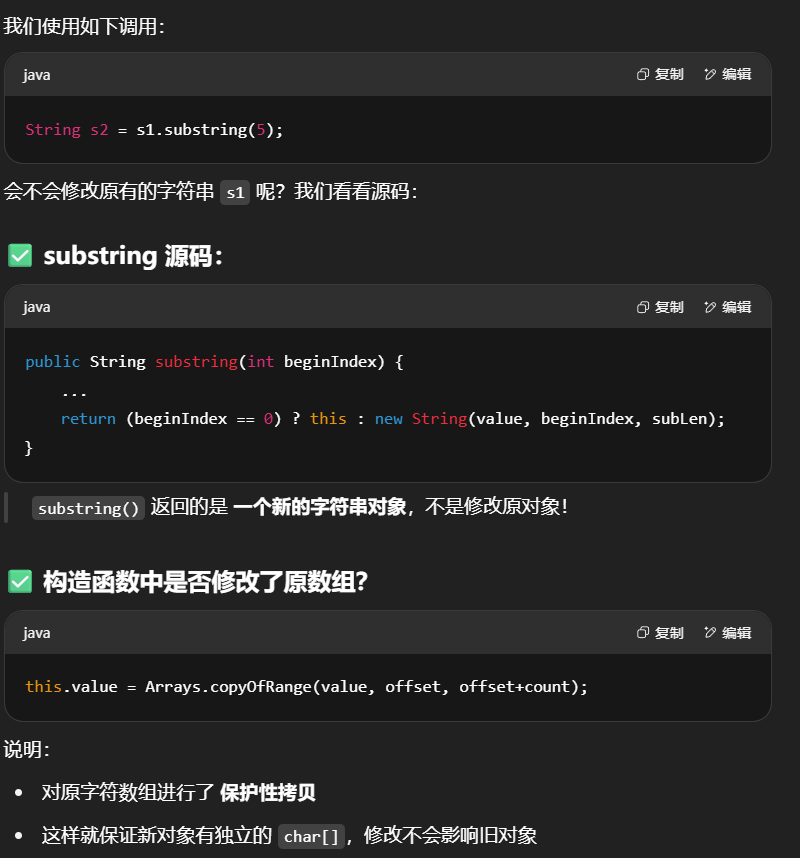Viewport: 800px width, 858px height.
Task: Click the "java" label above the copyOfRange code
Action: [x=37, y=633]
